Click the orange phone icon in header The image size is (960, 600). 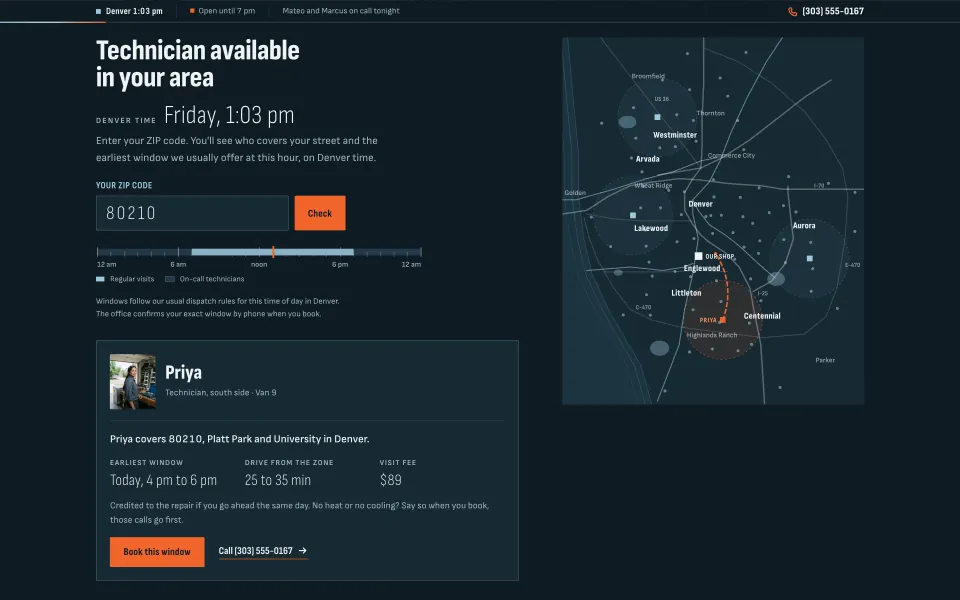click(792, 11)
